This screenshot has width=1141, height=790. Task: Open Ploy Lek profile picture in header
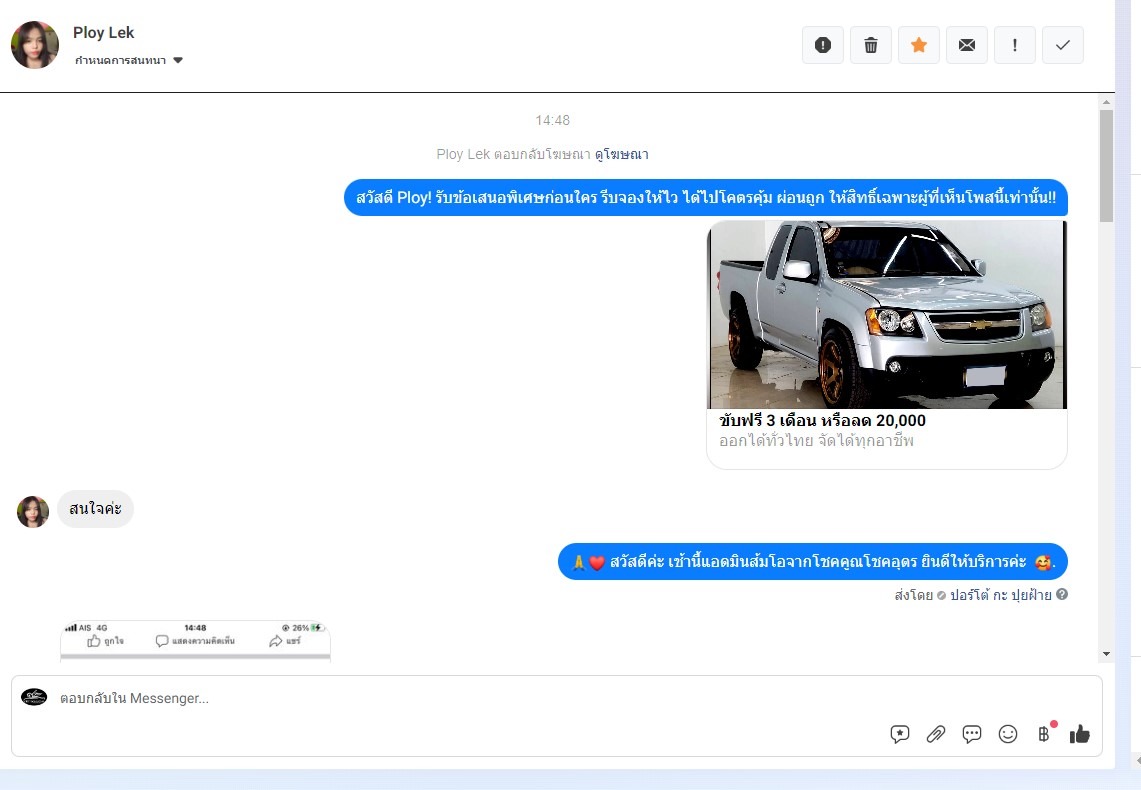click(x=35, y=45)
